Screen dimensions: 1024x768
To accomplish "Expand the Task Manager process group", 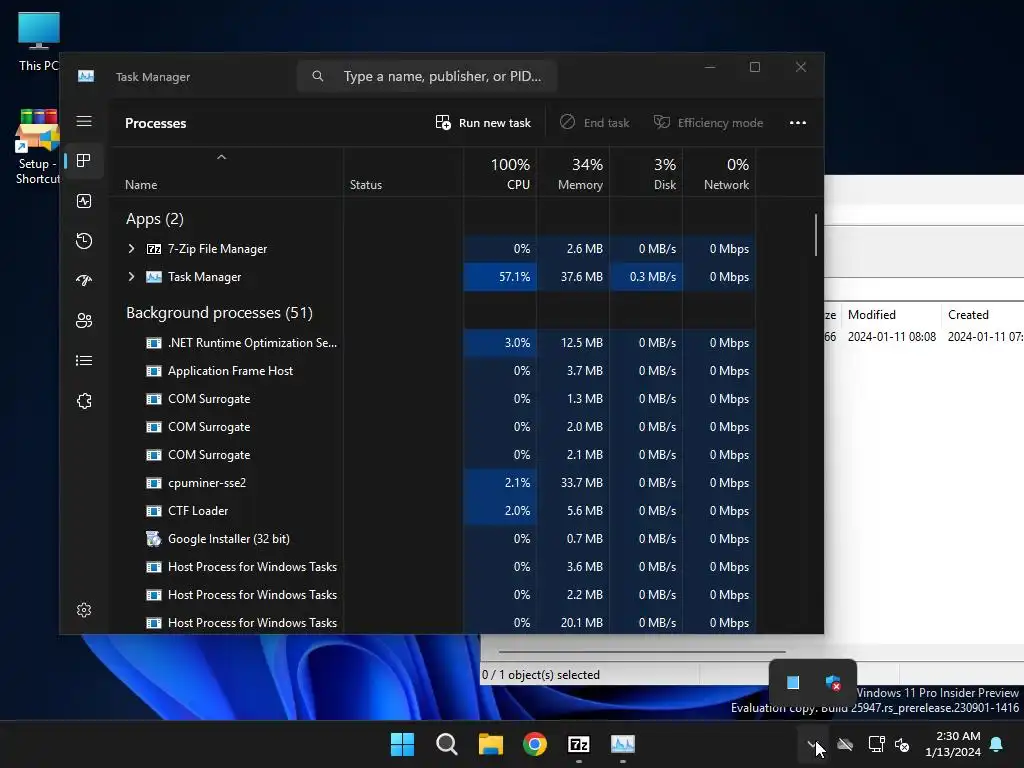I will [x=131, y=277].
